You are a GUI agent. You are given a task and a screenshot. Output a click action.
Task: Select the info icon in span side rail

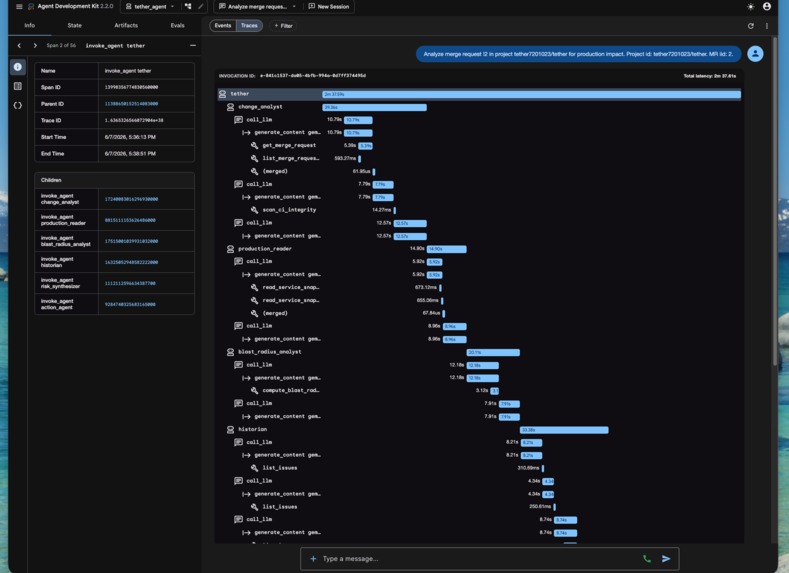point(18,67)
